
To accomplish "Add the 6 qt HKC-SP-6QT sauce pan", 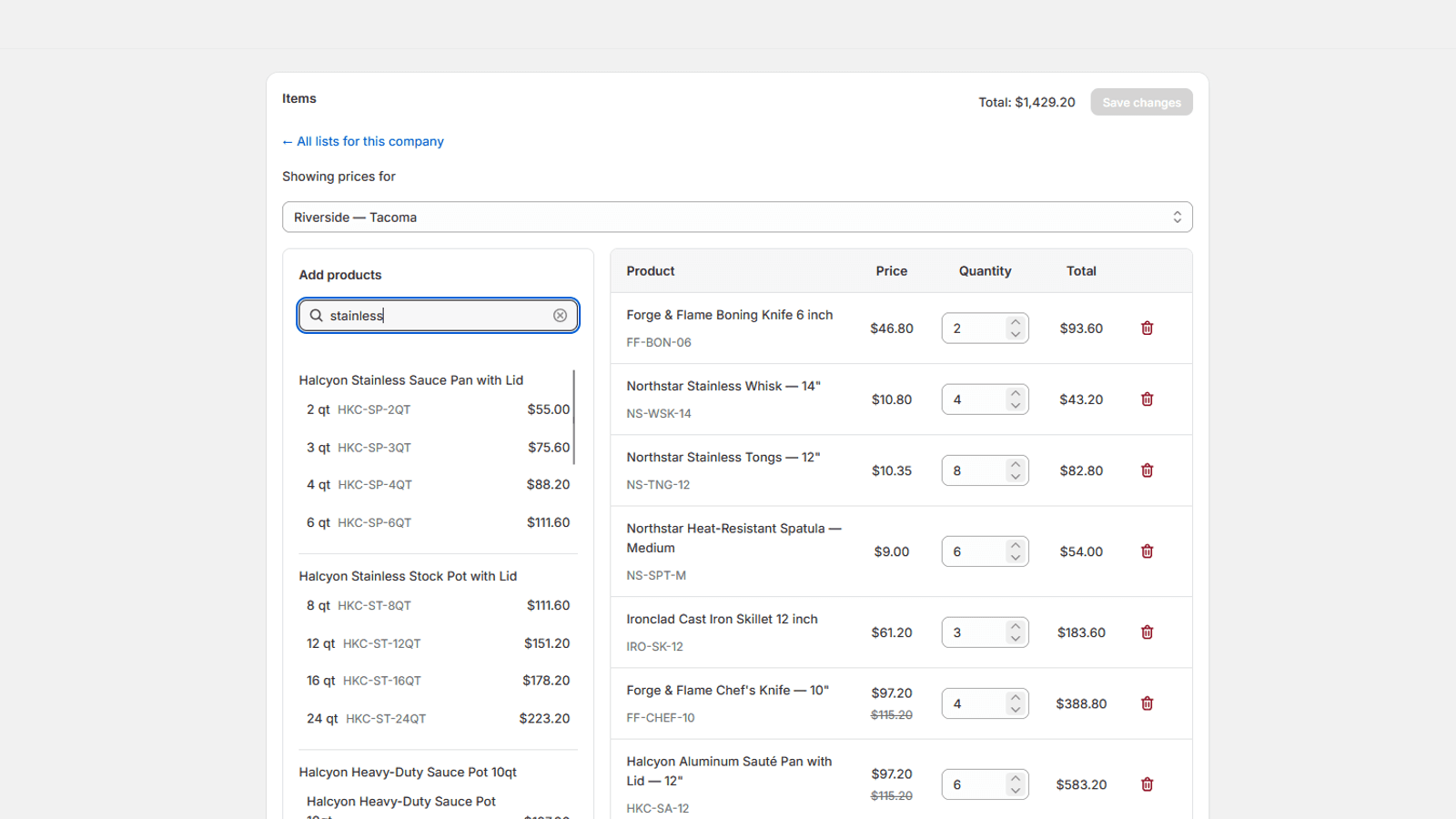I will pos(438,522).
